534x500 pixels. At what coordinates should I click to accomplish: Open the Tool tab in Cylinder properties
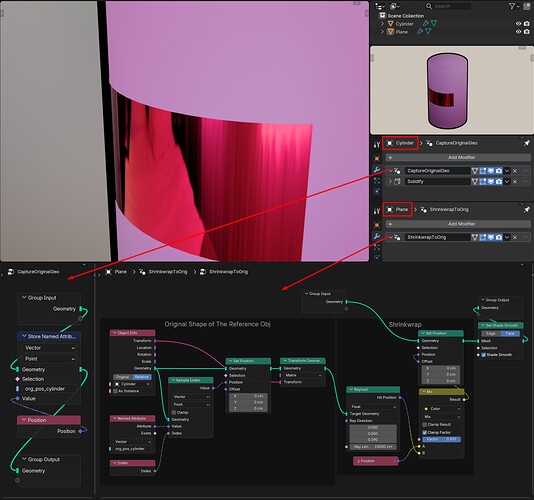pos(377,144)
